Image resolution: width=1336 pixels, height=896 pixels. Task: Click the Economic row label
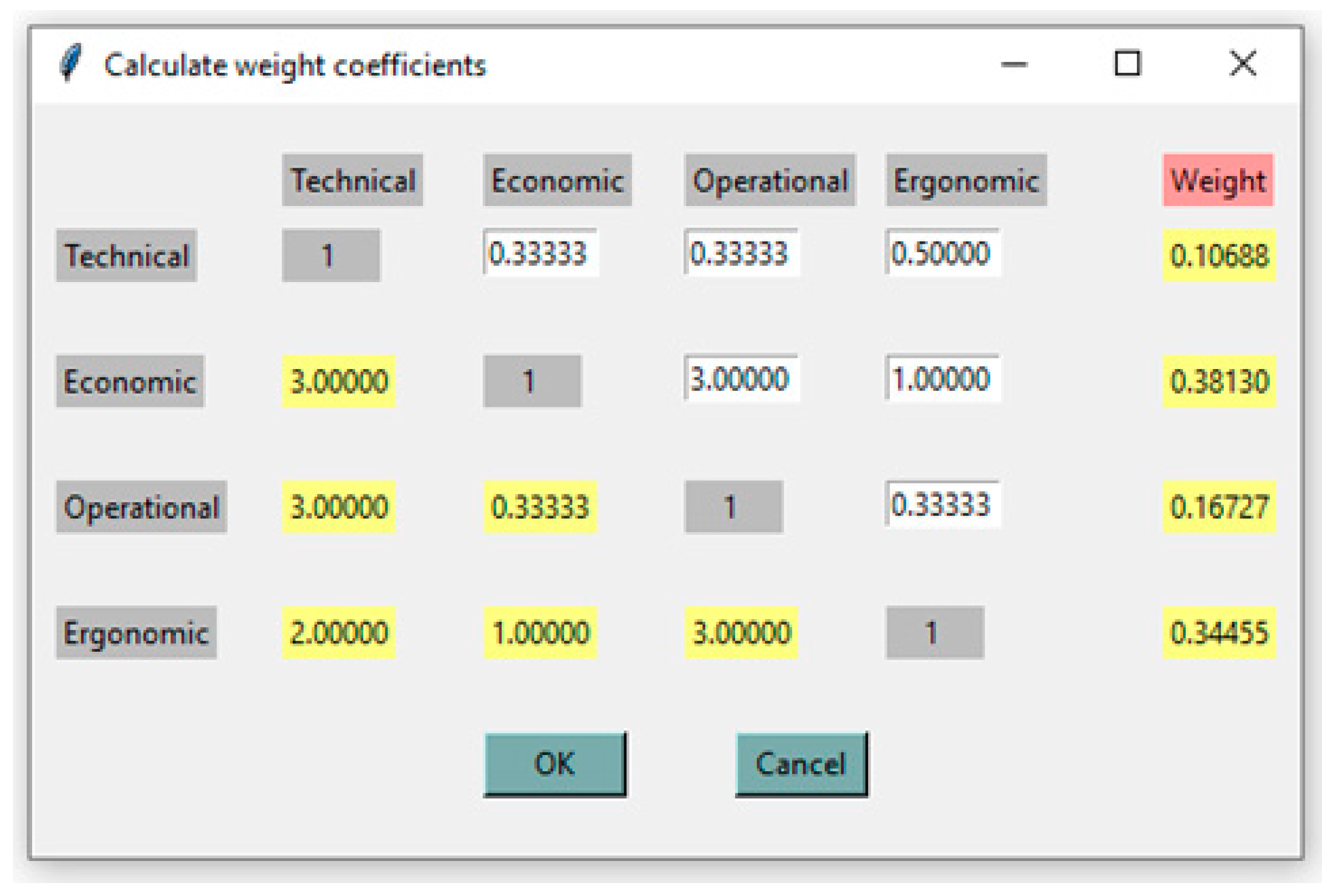(x=130, y=381)
